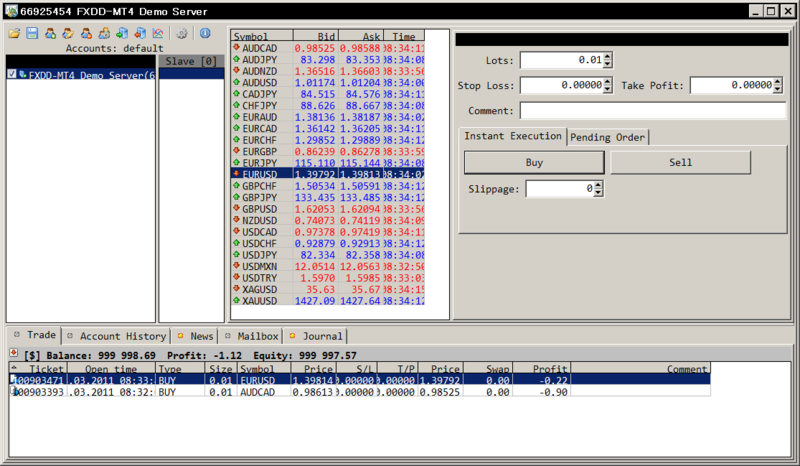
Task: Click the Lots input field
Action: click(562, 60)
